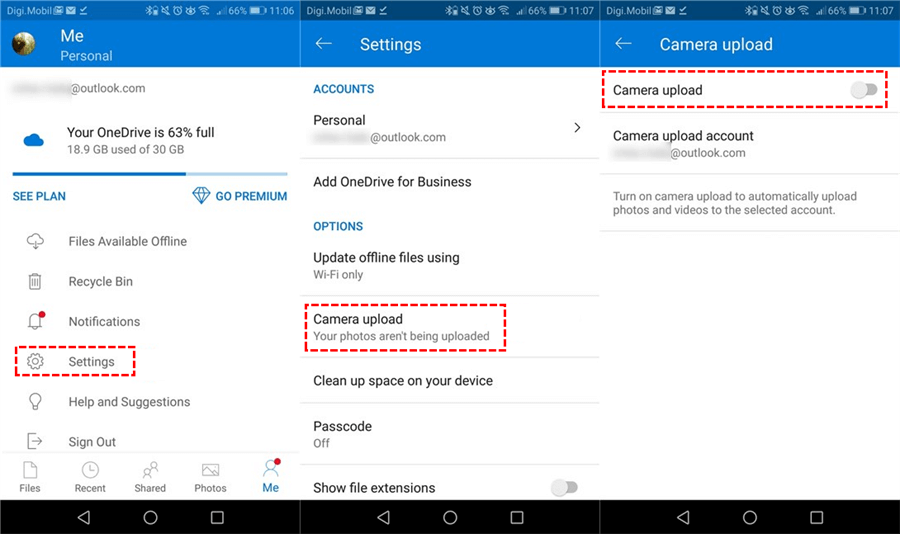Tap 'Your photos aren't being uploaded' text

click(x=401, y=336)
